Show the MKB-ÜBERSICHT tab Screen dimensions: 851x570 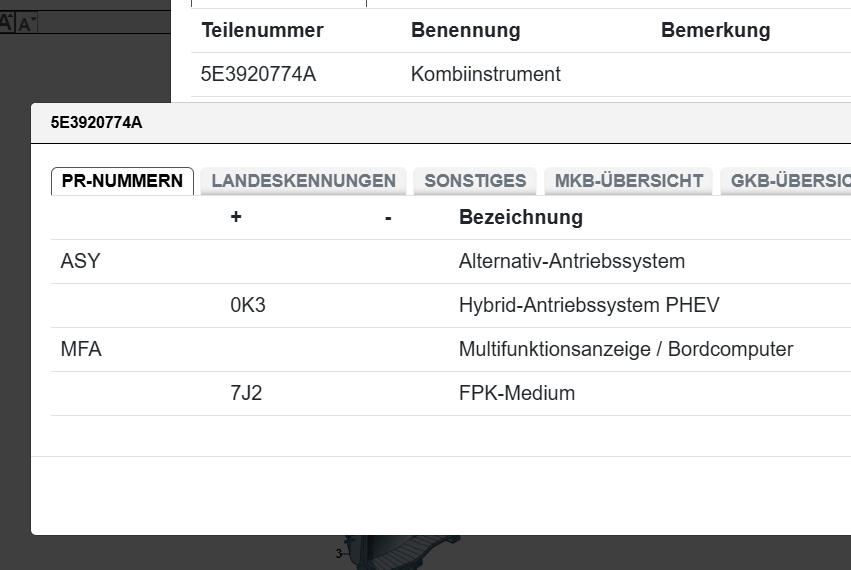[x=629, y=181]
